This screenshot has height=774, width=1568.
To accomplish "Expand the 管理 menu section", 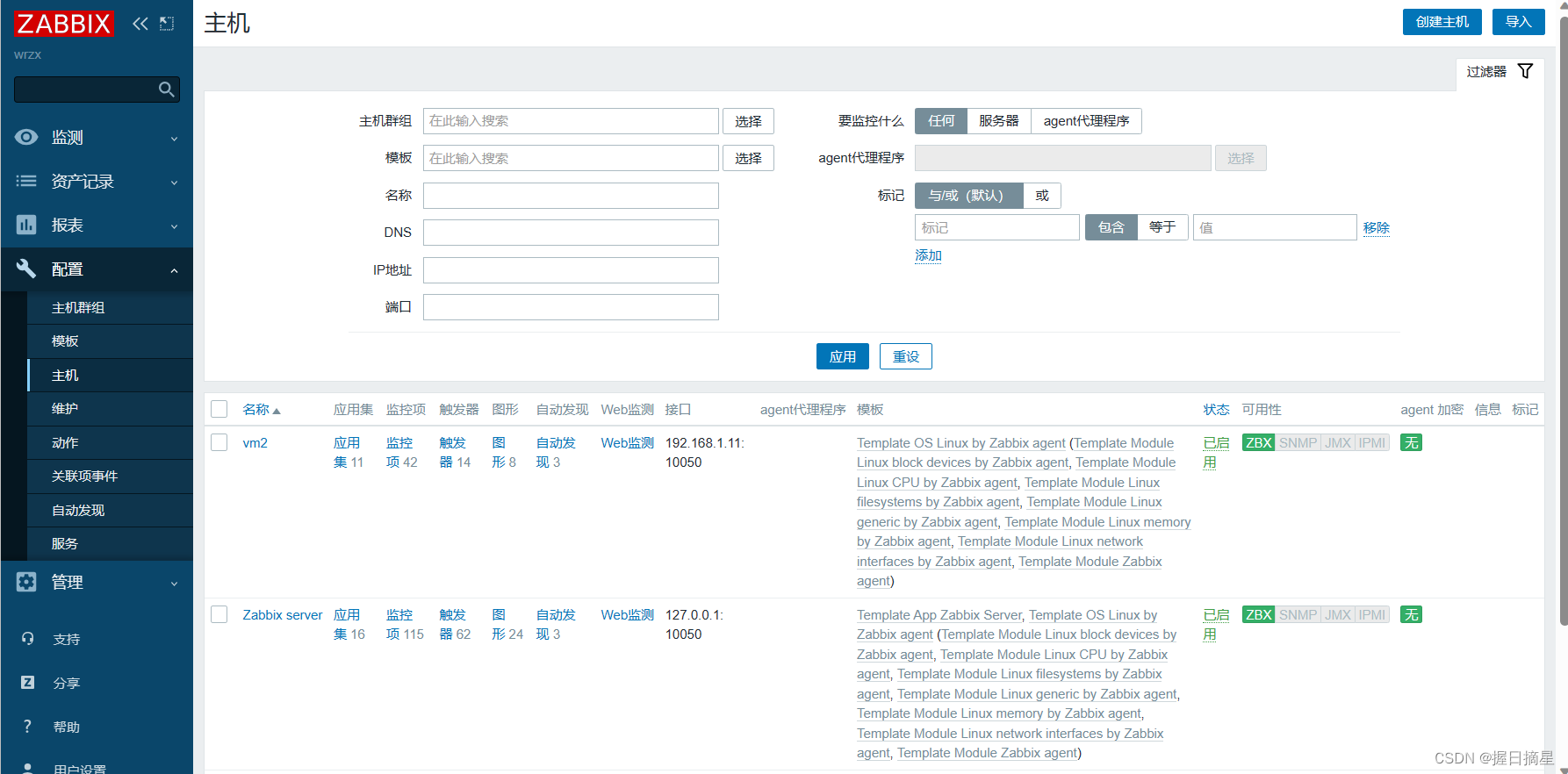I will tap(97, 582).
